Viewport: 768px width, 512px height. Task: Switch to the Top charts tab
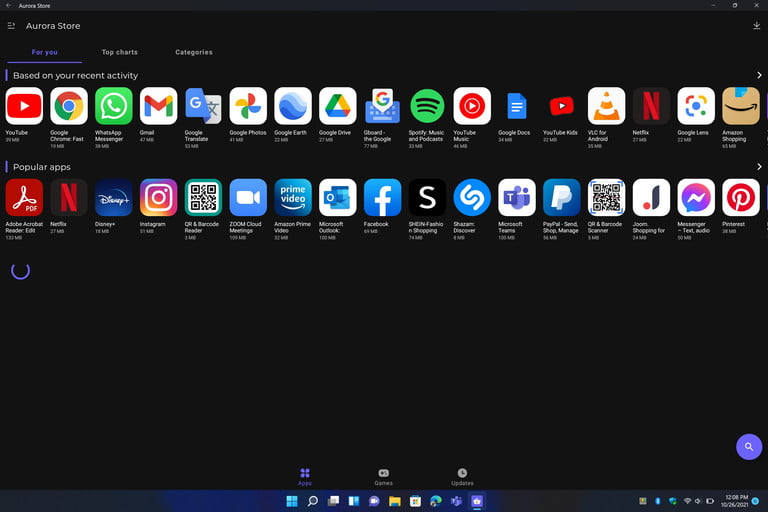point(120,52)
